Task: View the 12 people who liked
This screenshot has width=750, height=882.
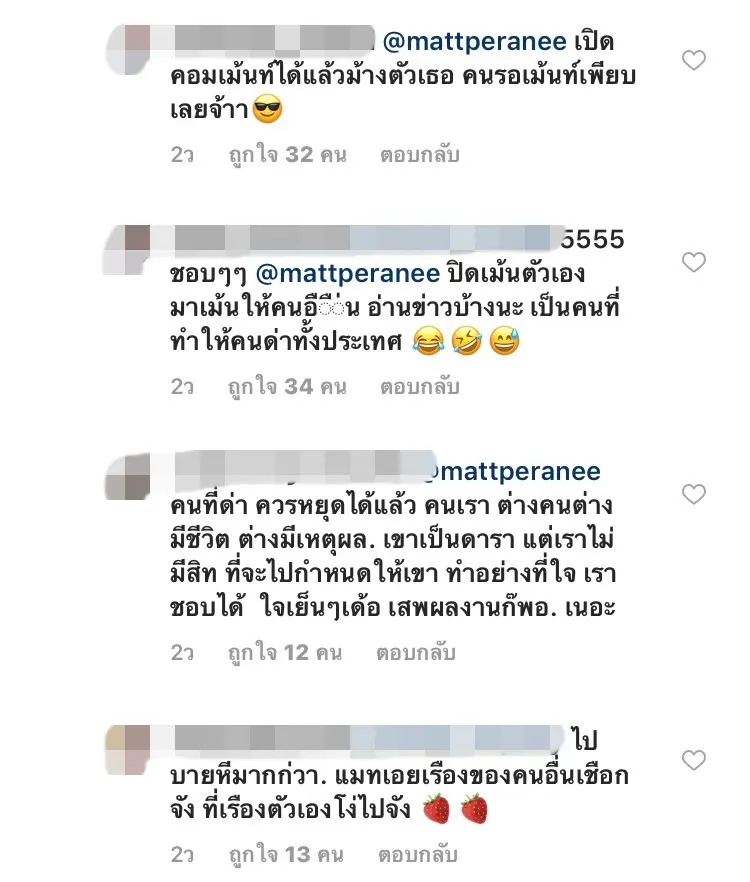Action: 285,652
